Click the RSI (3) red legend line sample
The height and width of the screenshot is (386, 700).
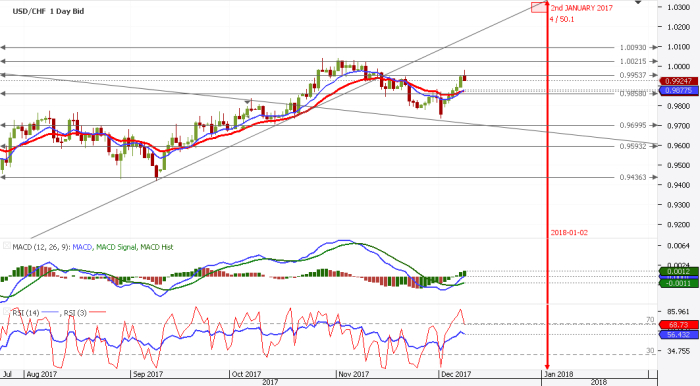(x=97, y=312)
